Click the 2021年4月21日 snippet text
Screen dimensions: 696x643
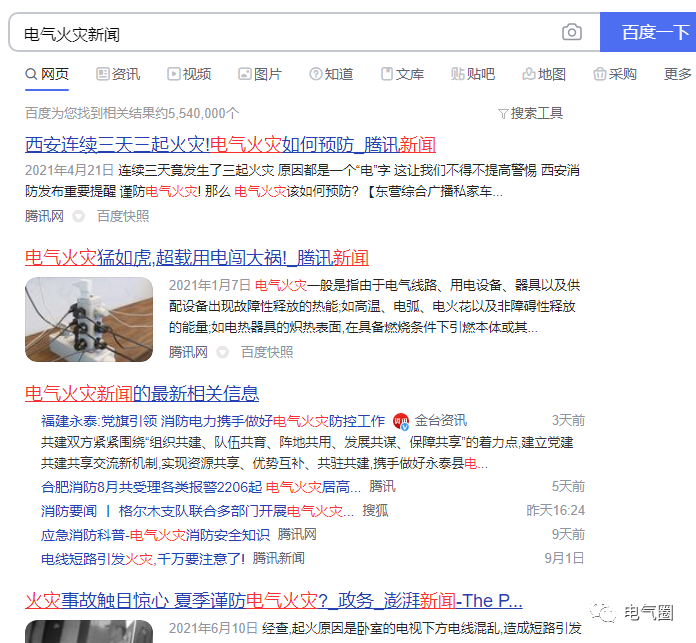click(x=69, y=170)
